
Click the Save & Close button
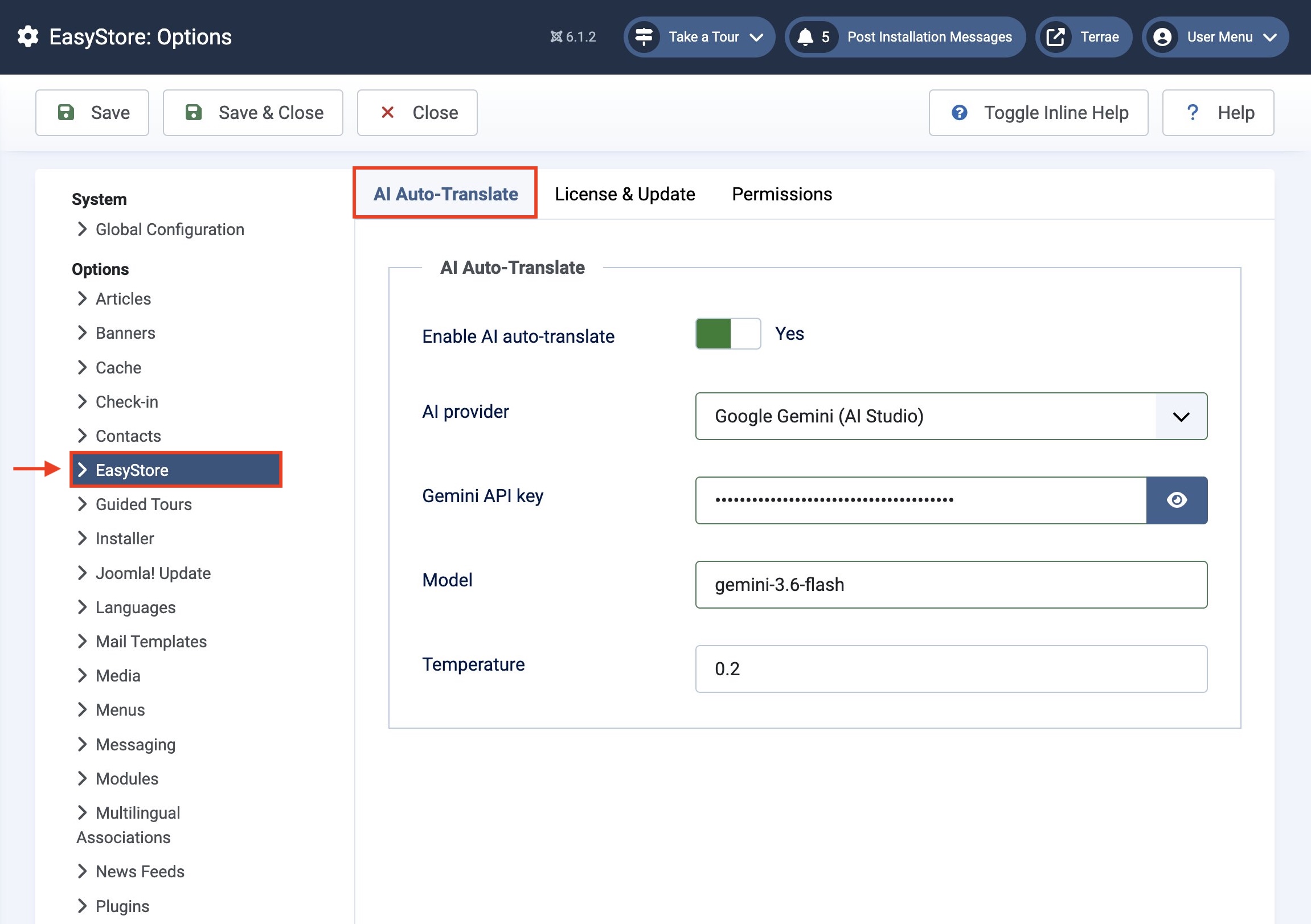coord(253,112)
